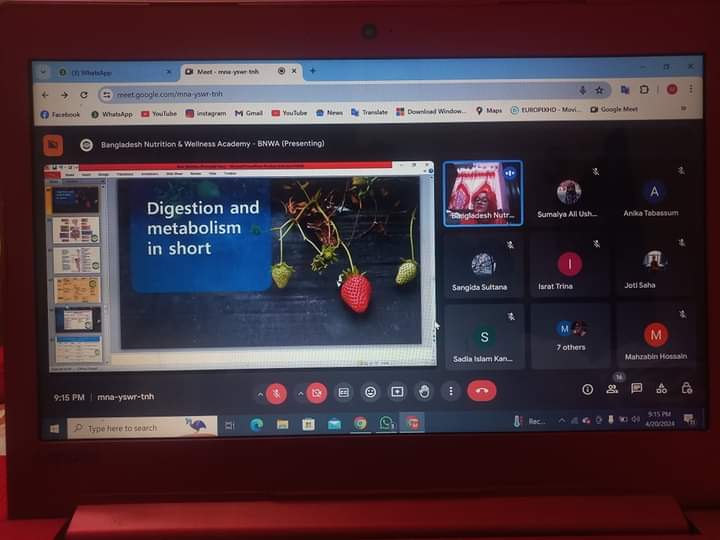Viewport: 720px width, 540px height.
Task: Open the emoji reactions button
Action: [371, 392]
